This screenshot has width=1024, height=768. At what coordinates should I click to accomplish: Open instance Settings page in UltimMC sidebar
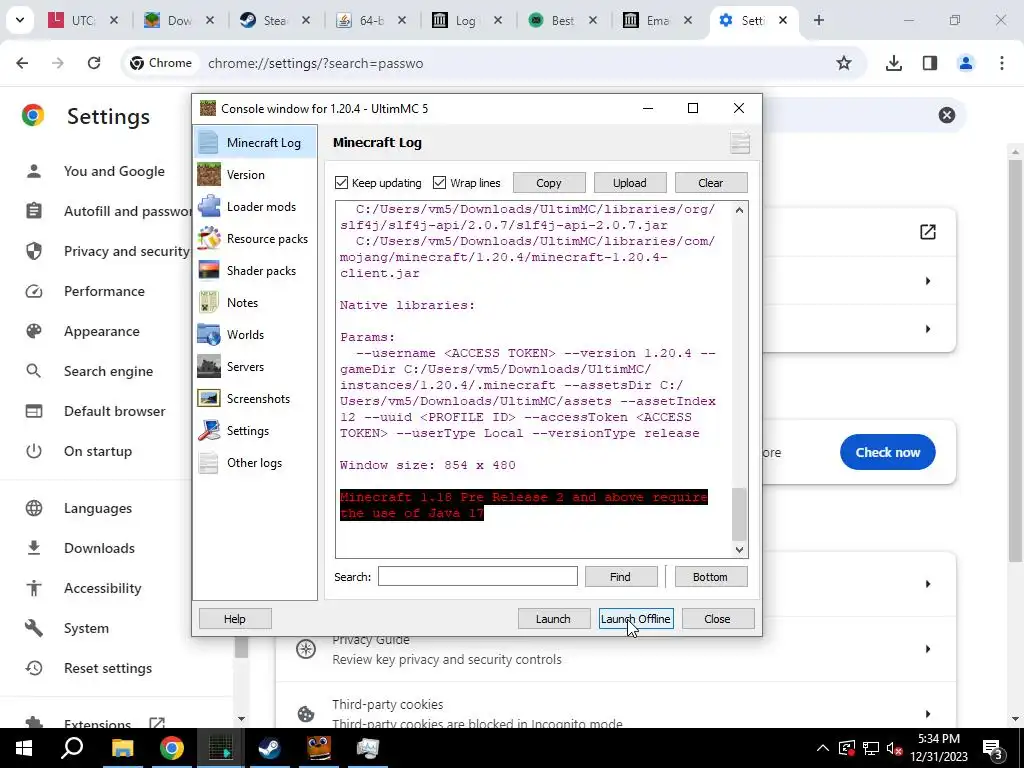point(255,430)
